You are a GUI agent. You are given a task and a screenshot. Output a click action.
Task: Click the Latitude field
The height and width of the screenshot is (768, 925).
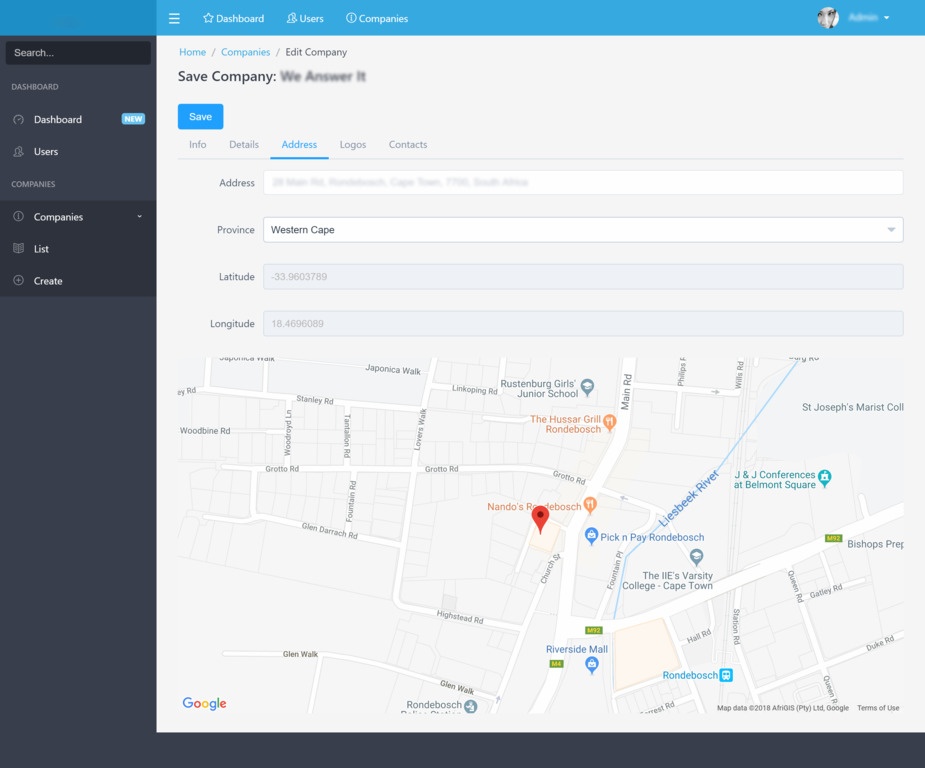583,277
